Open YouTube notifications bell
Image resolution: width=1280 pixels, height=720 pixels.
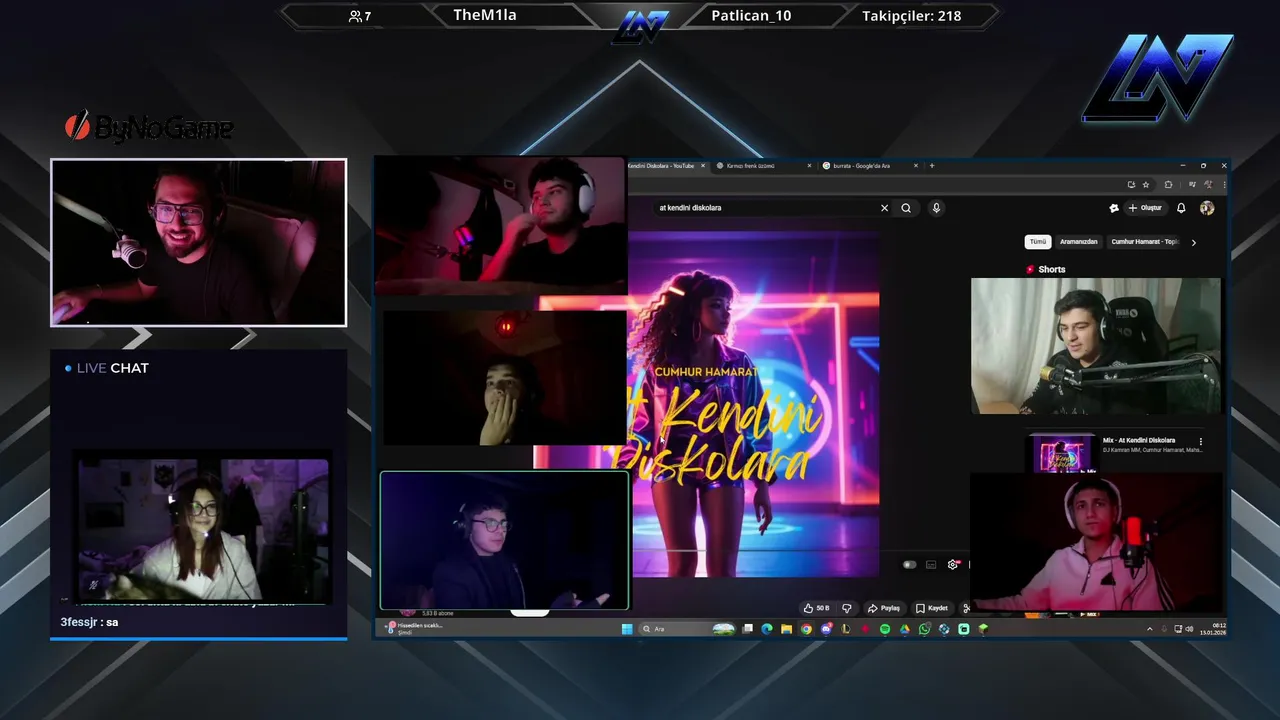pos(1181,208)
